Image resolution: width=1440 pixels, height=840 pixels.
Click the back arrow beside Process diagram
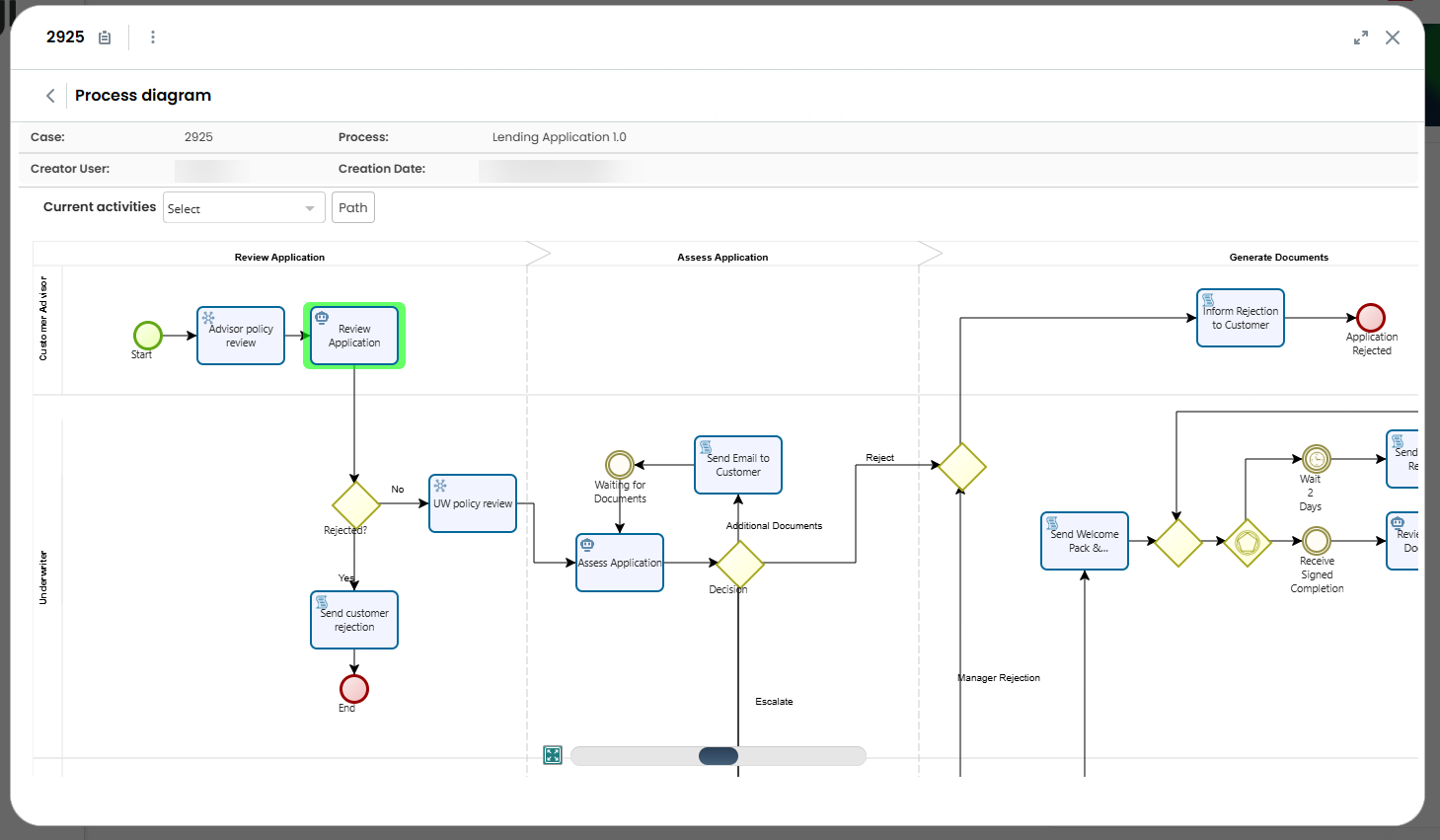(49, 95)
